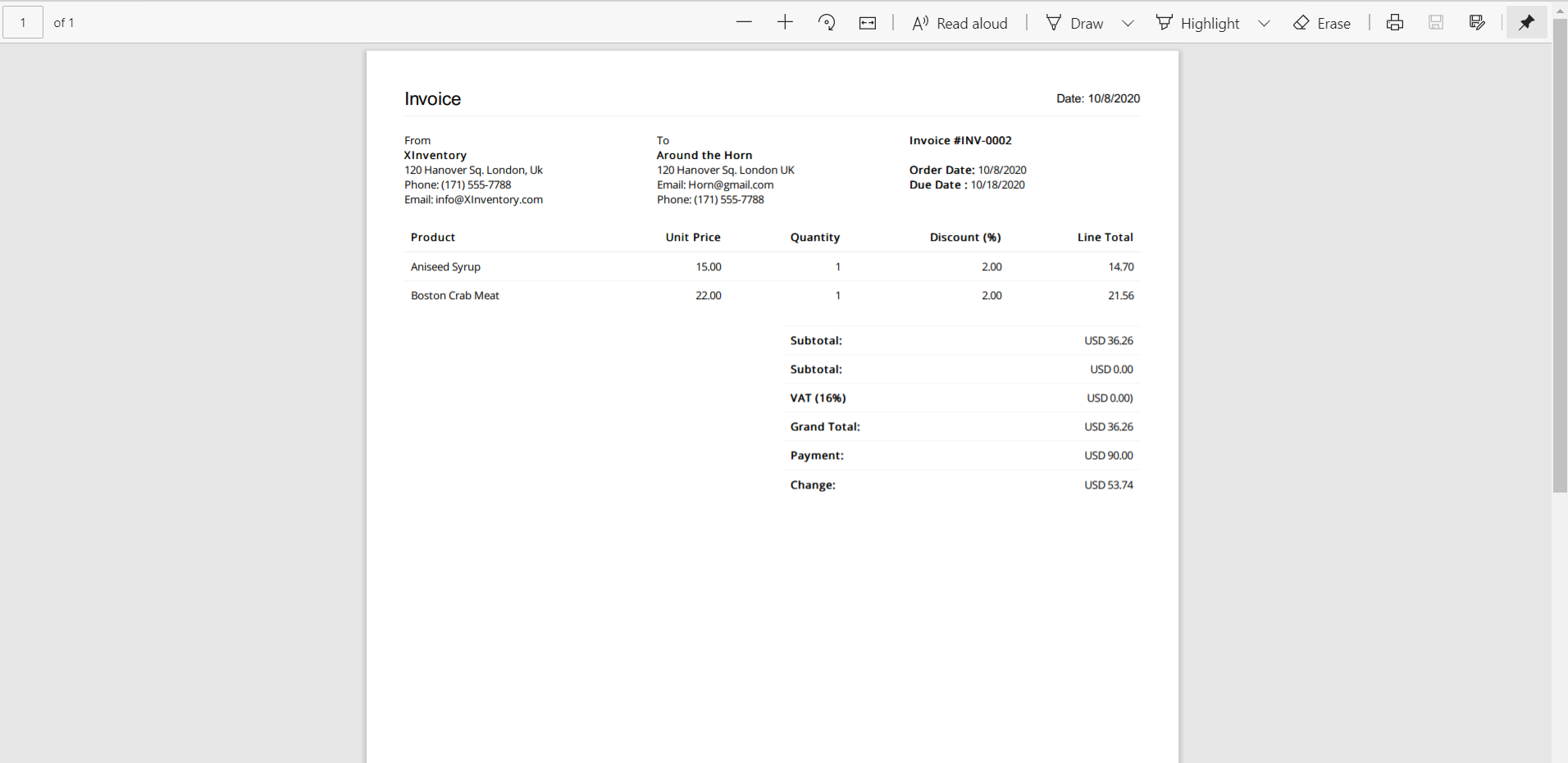Click the vertical scrollbar thumb
This screenshot has height=763, width=1568.
1560,256
